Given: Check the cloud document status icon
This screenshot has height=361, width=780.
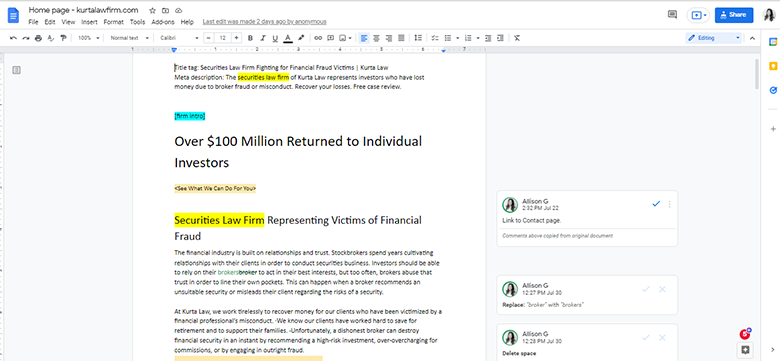Looking at the screenshot, I should (179, 10).
